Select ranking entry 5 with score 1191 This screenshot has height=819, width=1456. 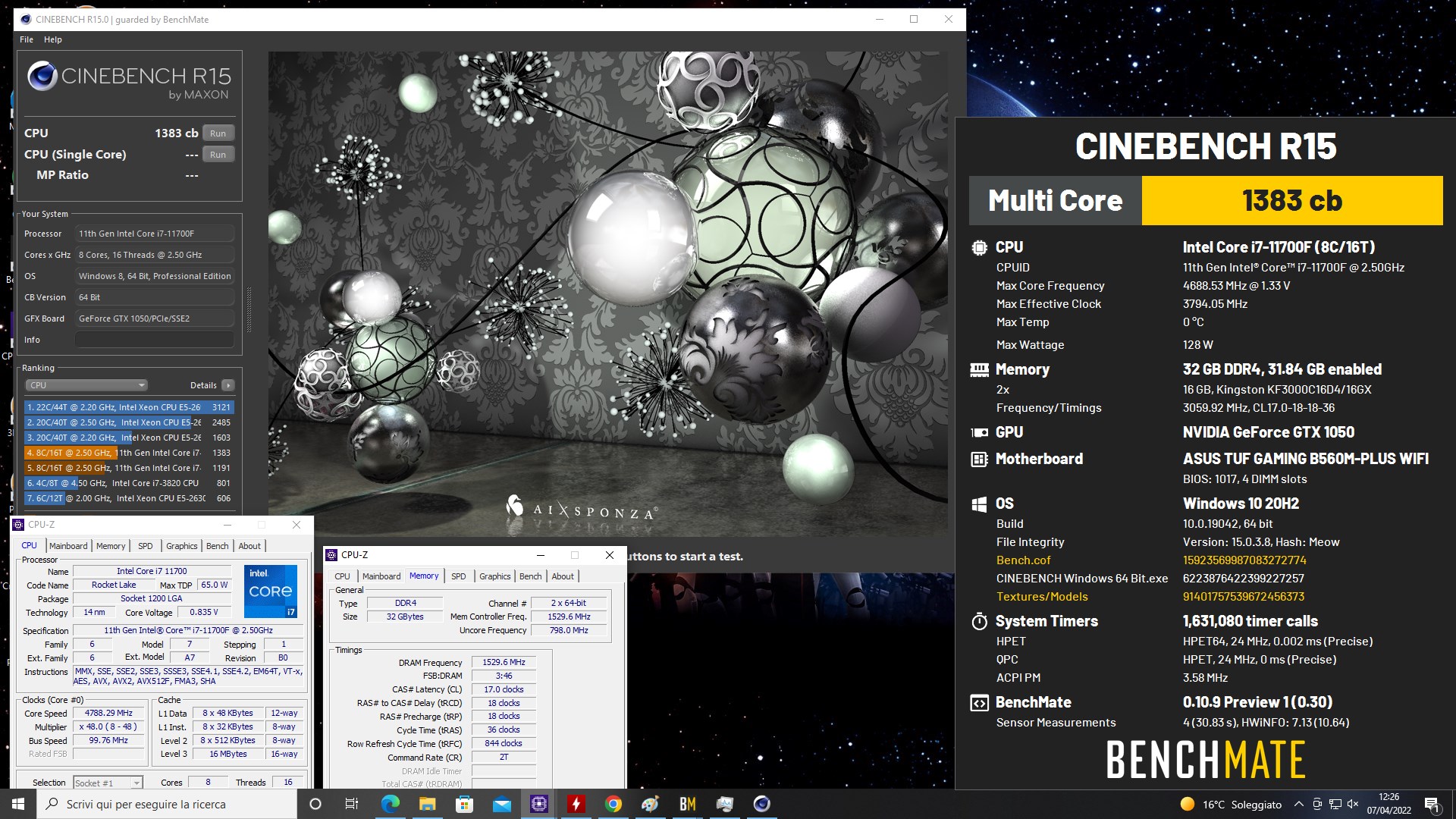(x=130, y=468)
